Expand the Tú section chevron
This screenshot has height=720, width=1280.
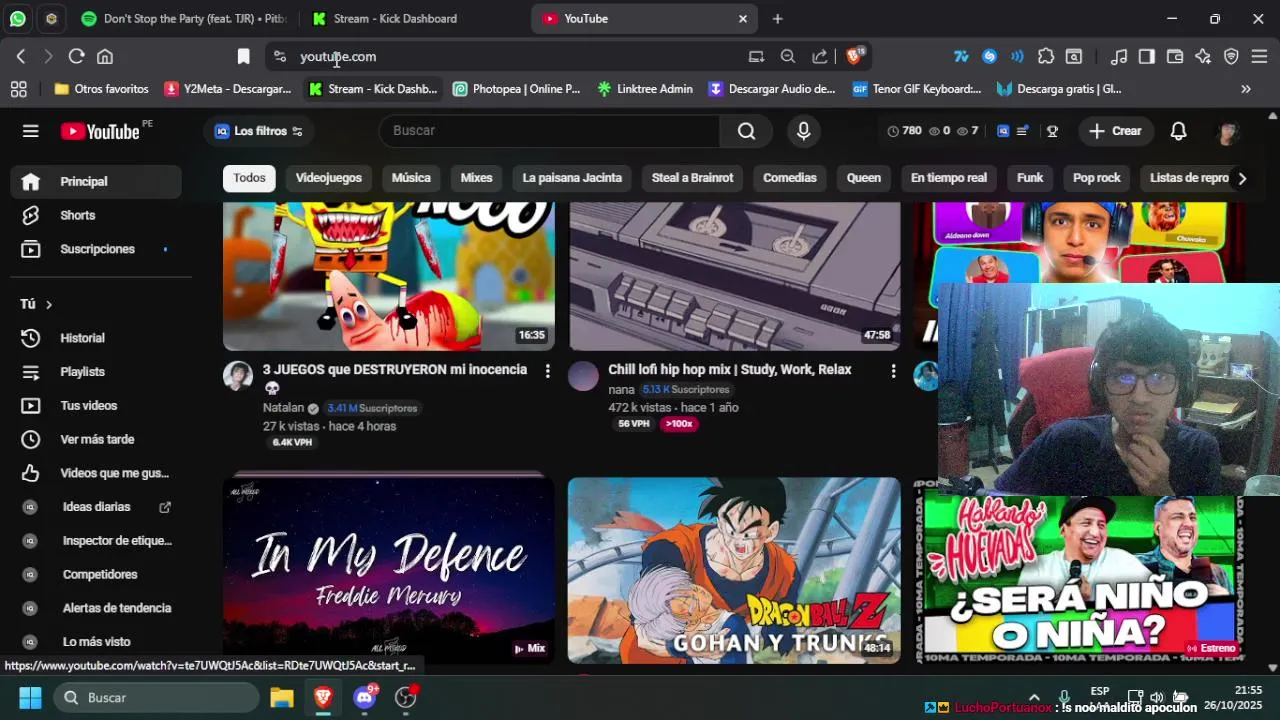(48, 304)
